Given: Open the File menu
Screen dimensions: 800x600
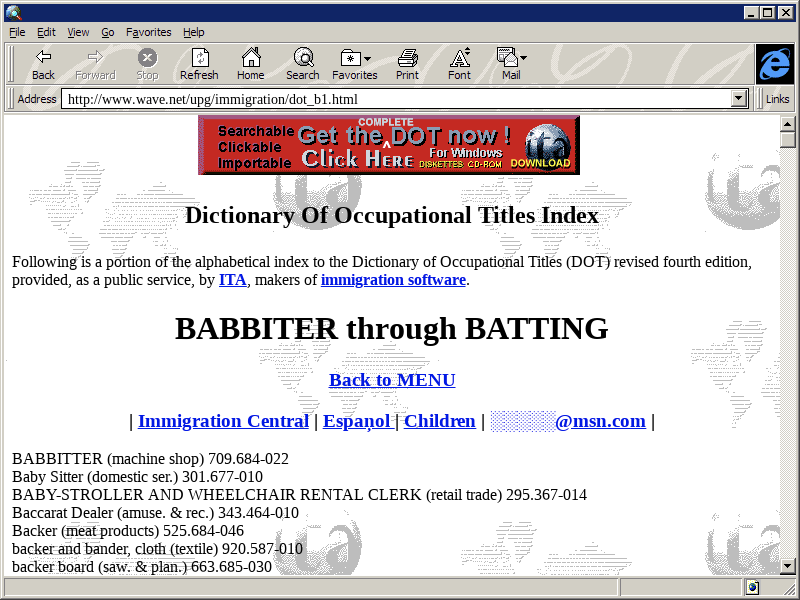Looking at the screenshot, I should (x=17, y=32).
